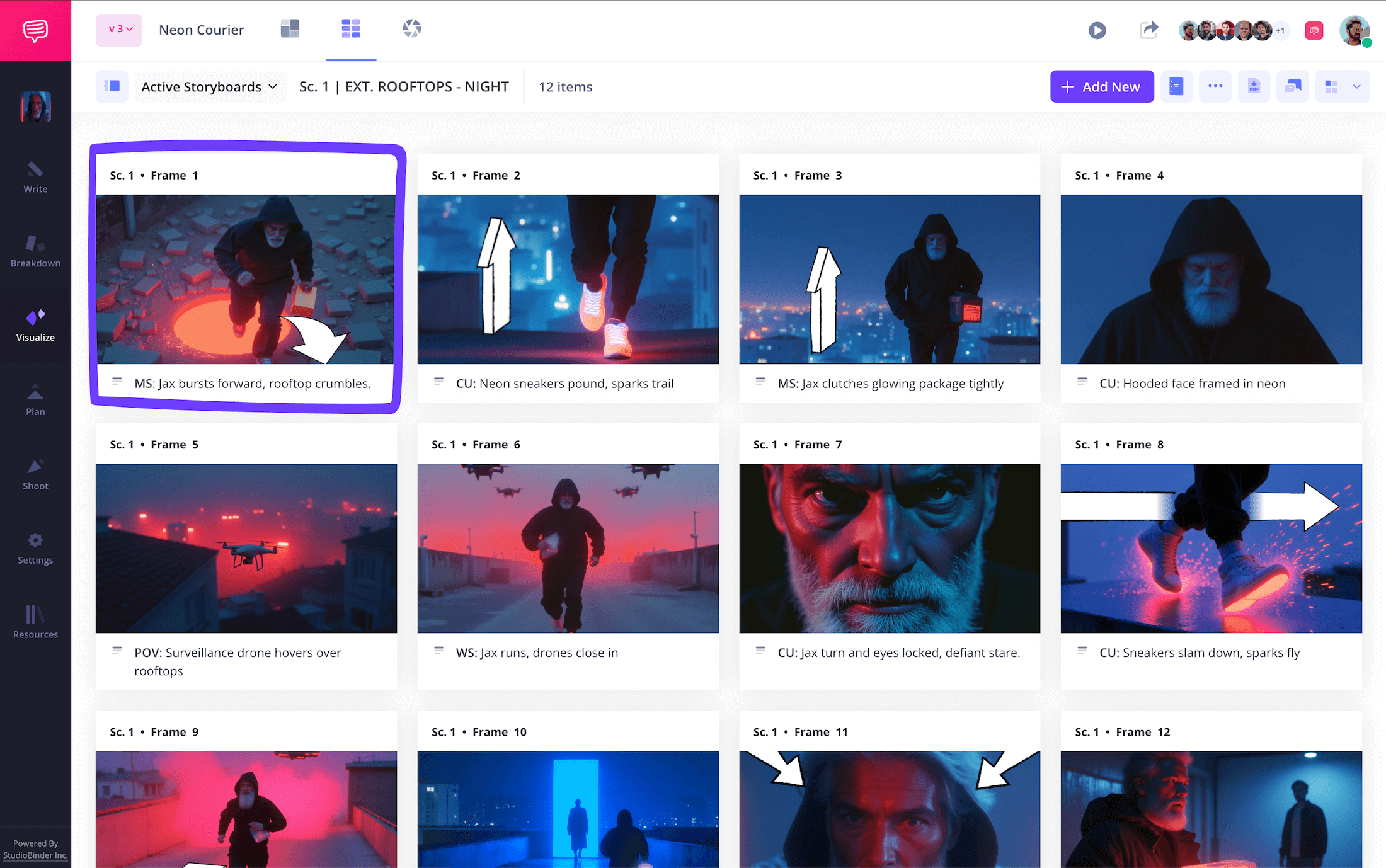1386x868 pixels.
Task: Open the aperture camera view tab
Action: (413, 28)
